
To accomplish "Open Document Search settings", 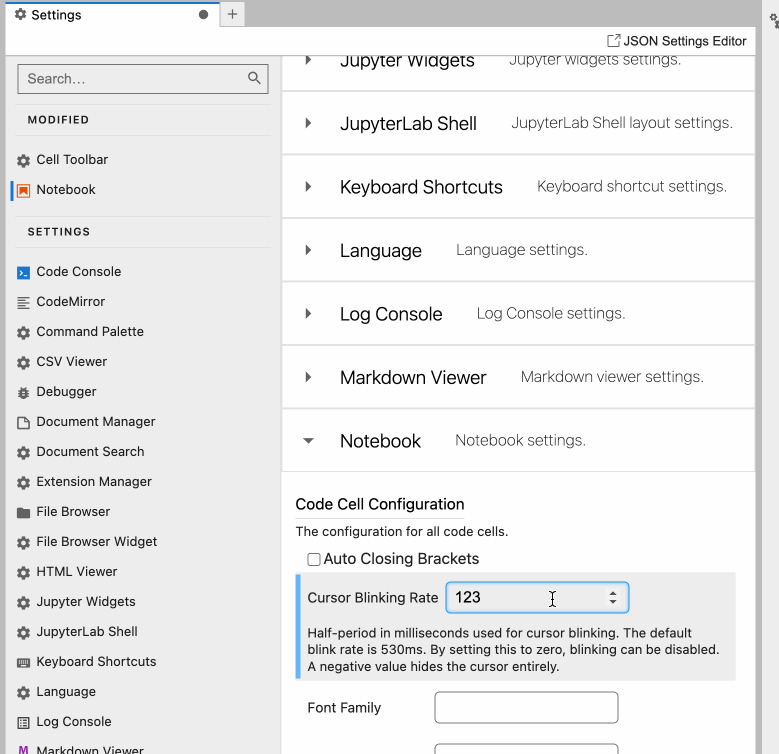I will 90,452.
